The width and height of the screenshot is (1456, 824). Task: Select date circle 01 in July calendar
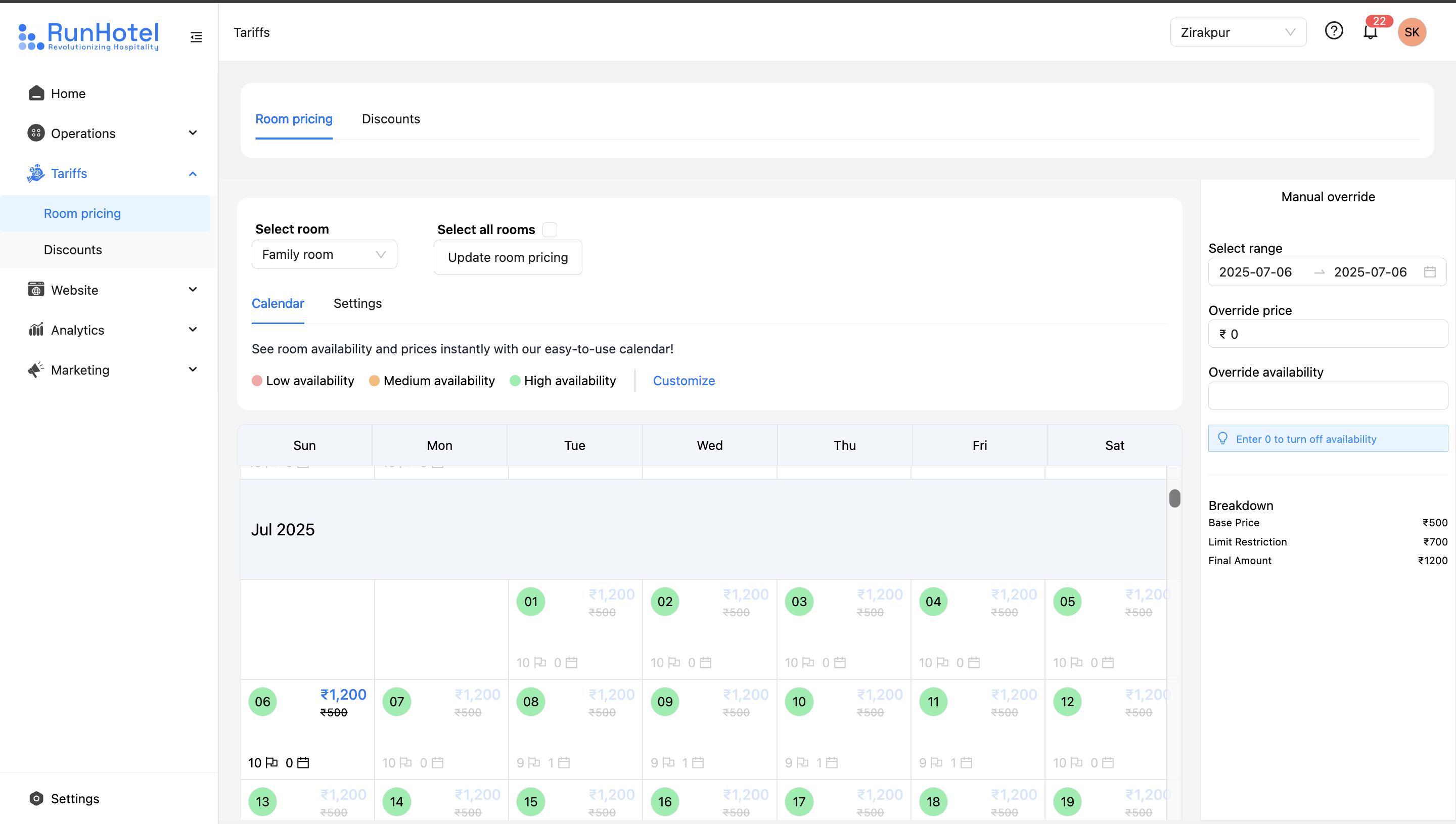[531, 602]
